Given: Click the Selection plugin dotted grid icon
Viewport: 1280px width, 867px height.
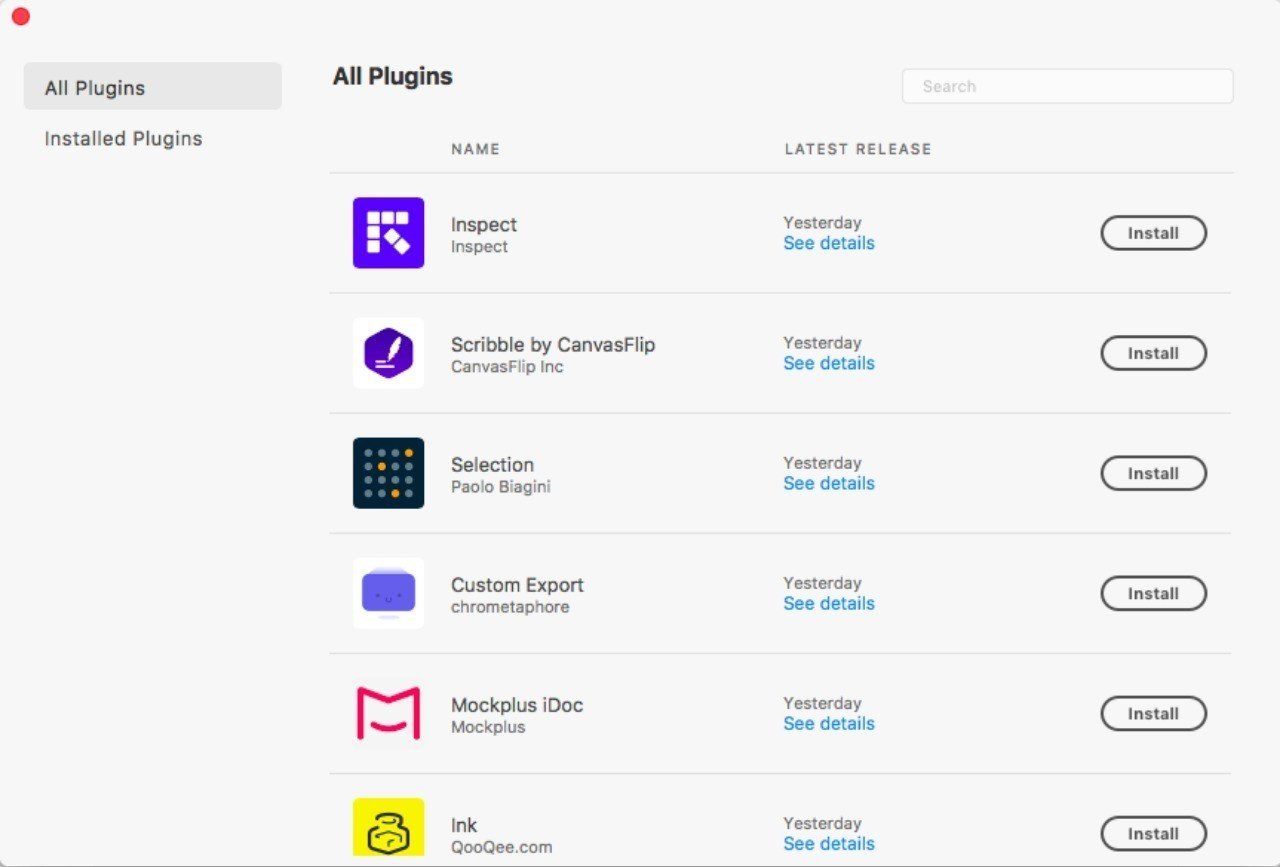Looking at the screenshot, I should pyautogui.click(x=388, y=473).
